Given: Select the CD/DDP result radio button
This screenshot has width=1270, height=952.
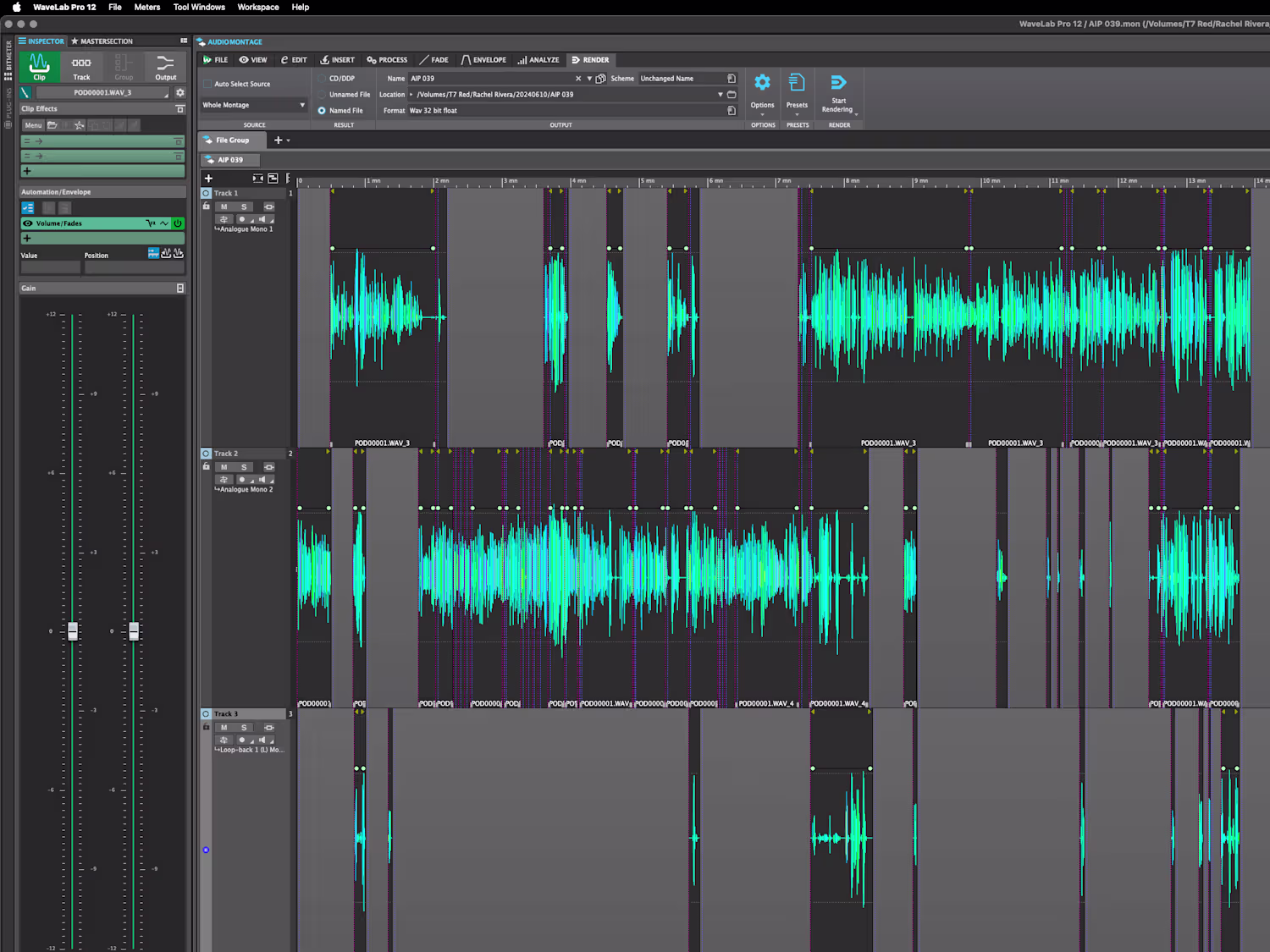Looking at the screenshot, I should 322,79.
